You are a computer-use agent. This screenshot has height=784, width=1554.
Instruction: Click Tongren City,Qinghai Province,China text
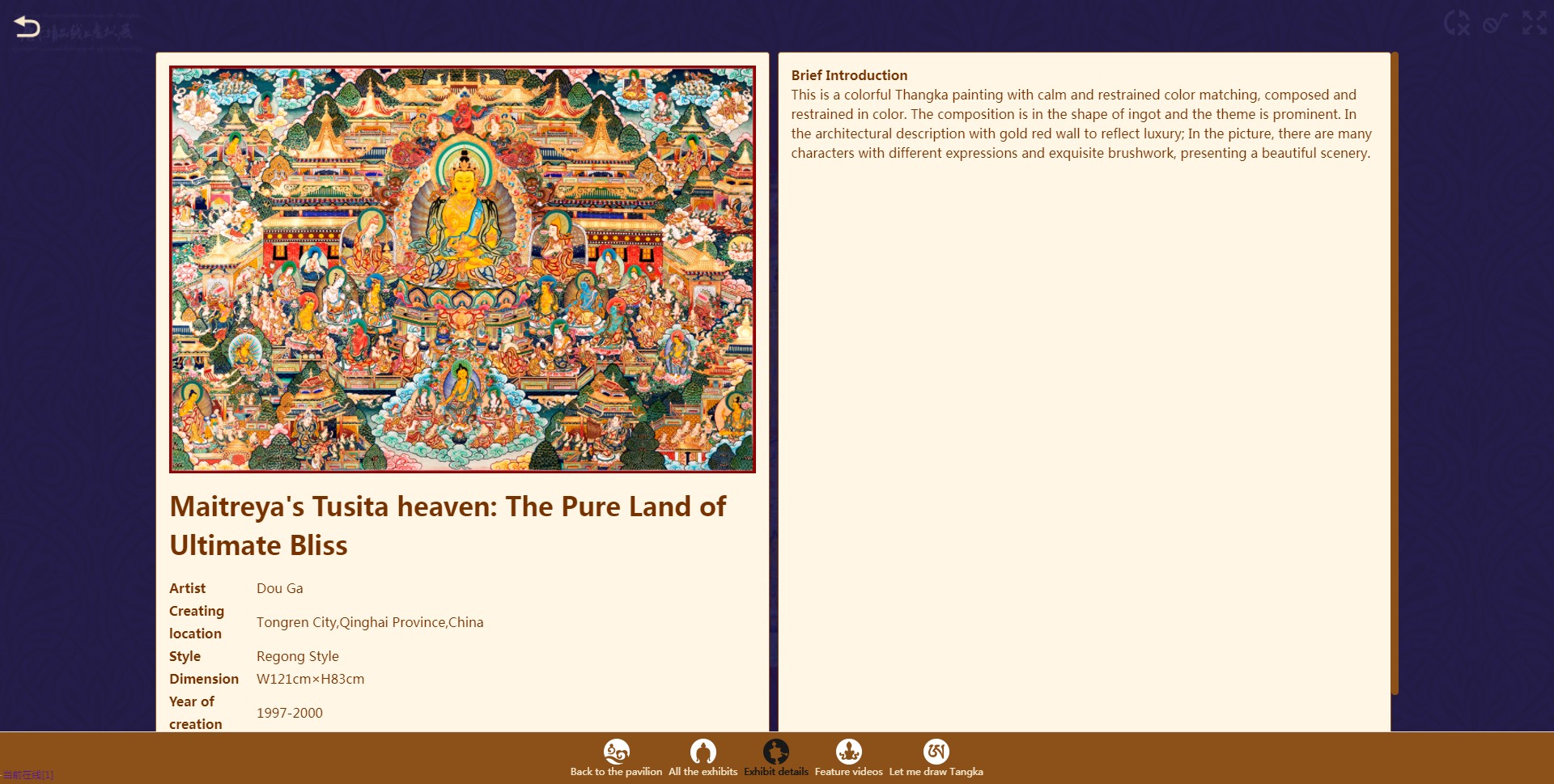tap(370, 622)
